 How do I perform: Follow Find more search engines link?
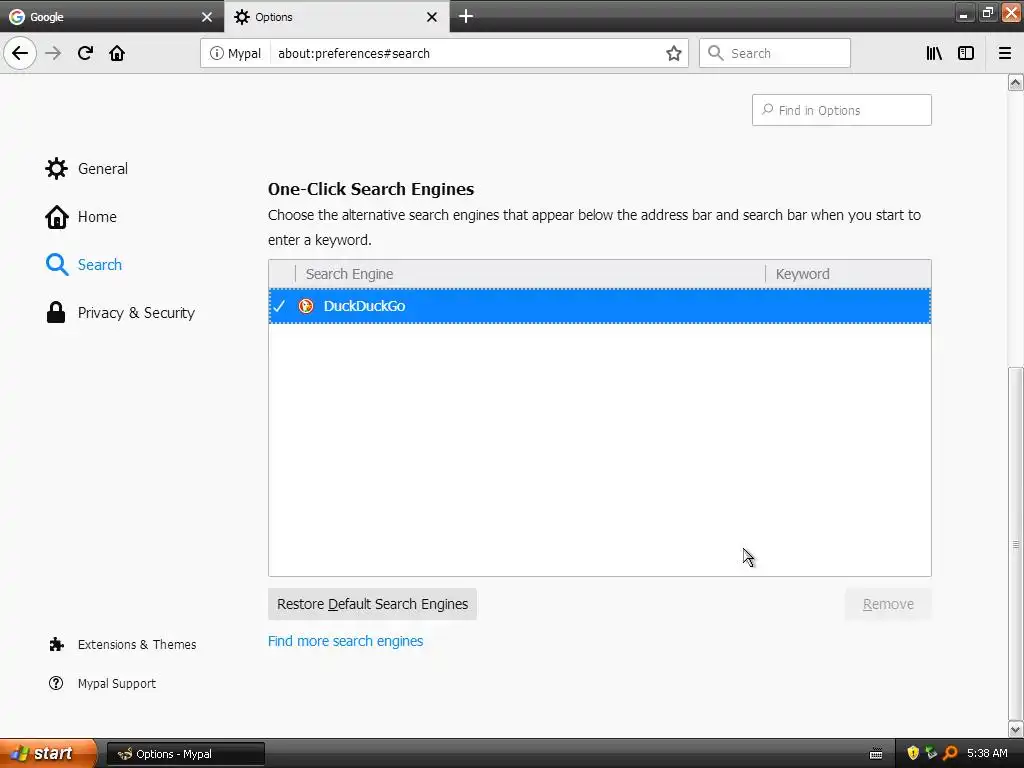click(x=345, y=641)
